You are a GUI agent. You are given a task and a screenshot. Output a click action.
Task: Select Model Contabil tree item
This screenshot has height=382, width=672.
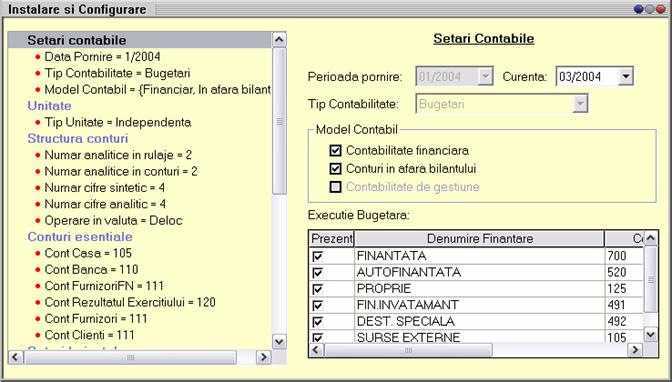tap(157, 89)
